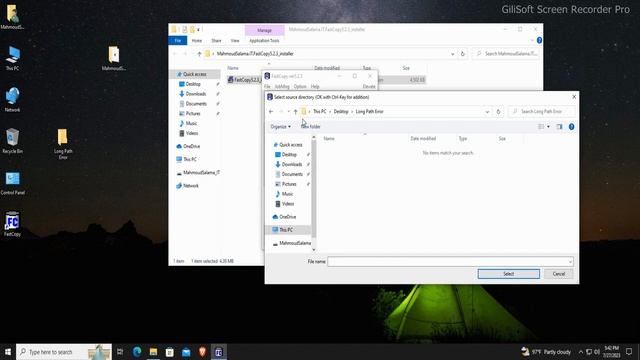Open help icon in the dialog toolbar

click(571, 127)
